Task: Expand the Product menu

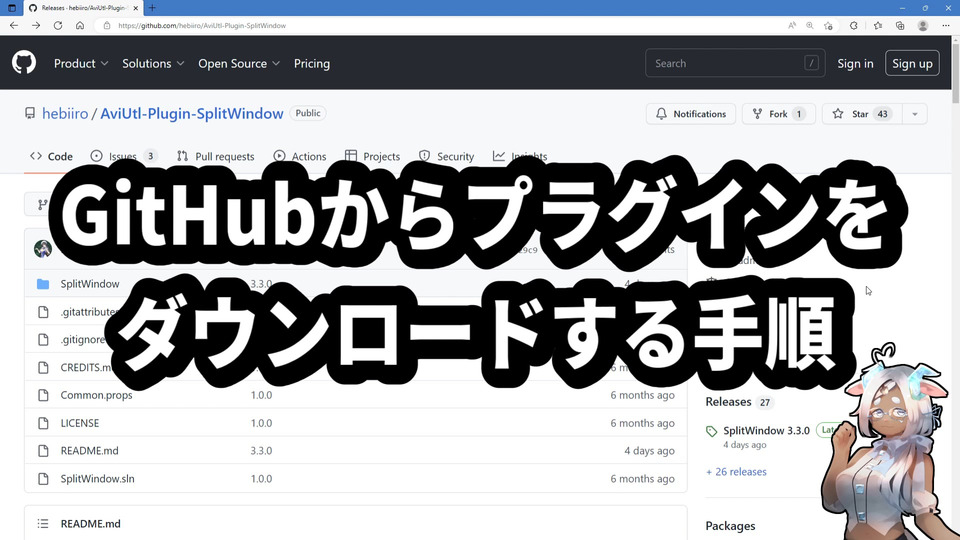Action: click(81, 64)
